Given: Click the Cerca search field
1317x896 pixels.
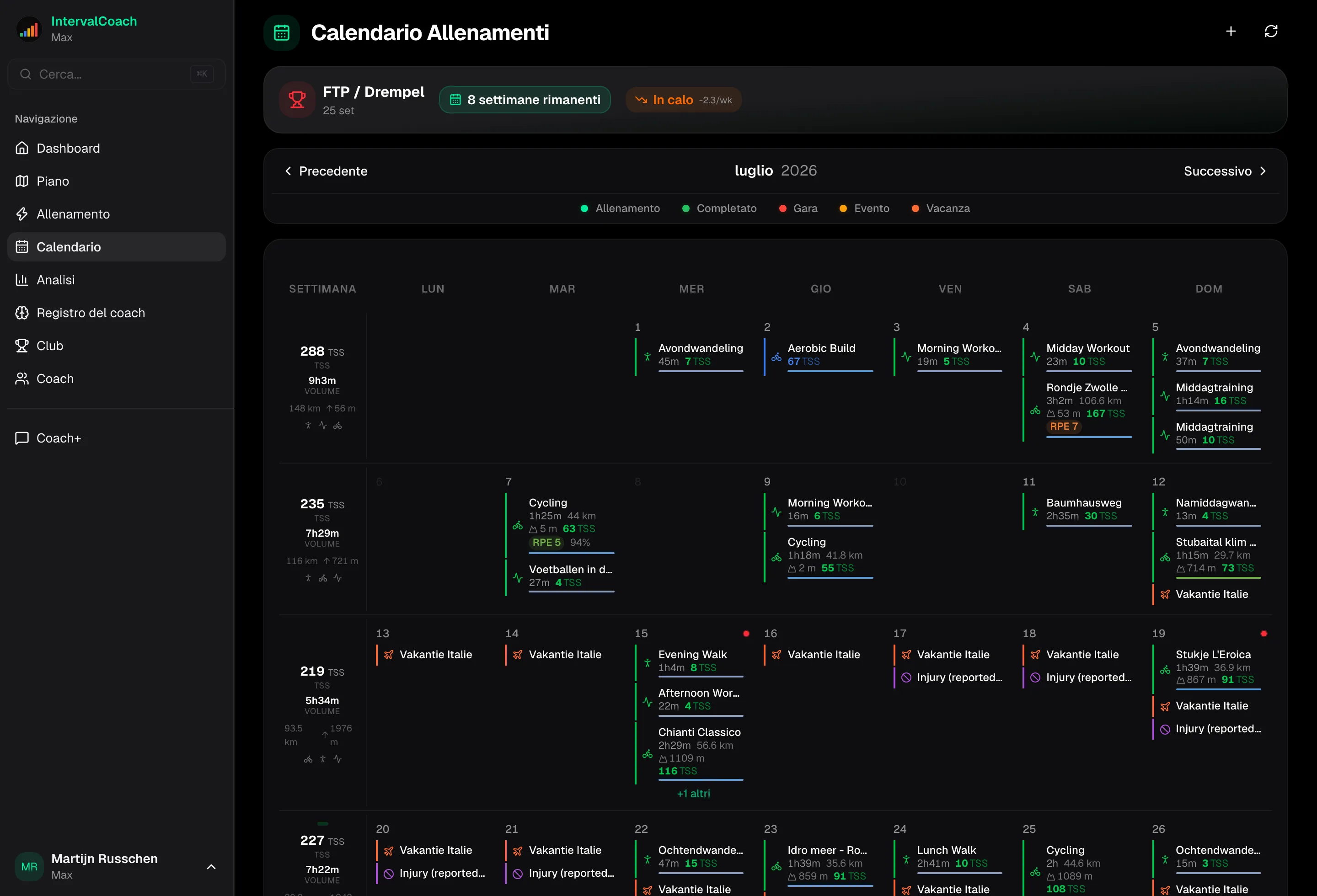Looking at the screenshot, I should [x=116, y=74].
